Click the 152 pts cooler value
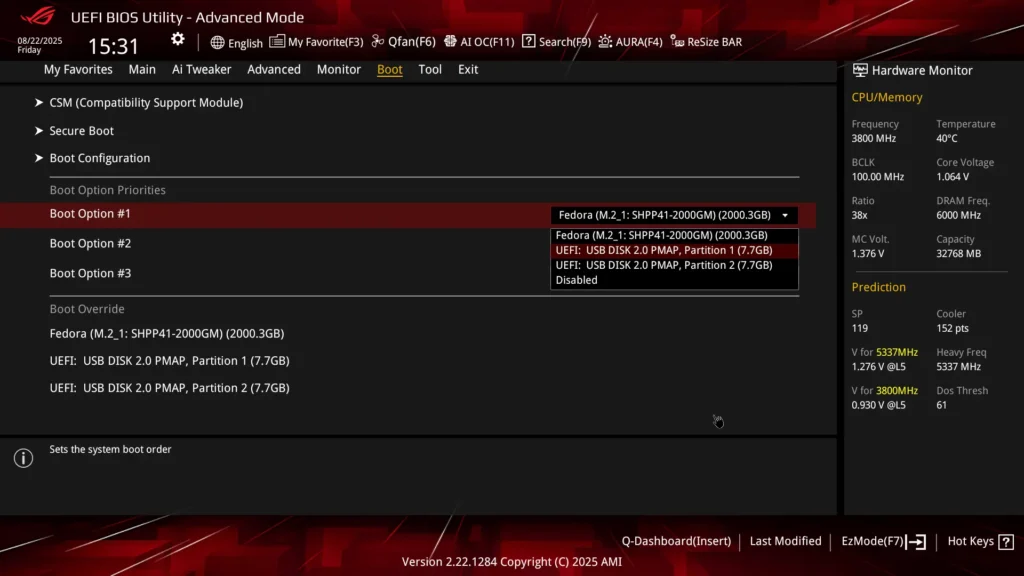This screenshot has height=576, width=1024. (x=953, y=328)
